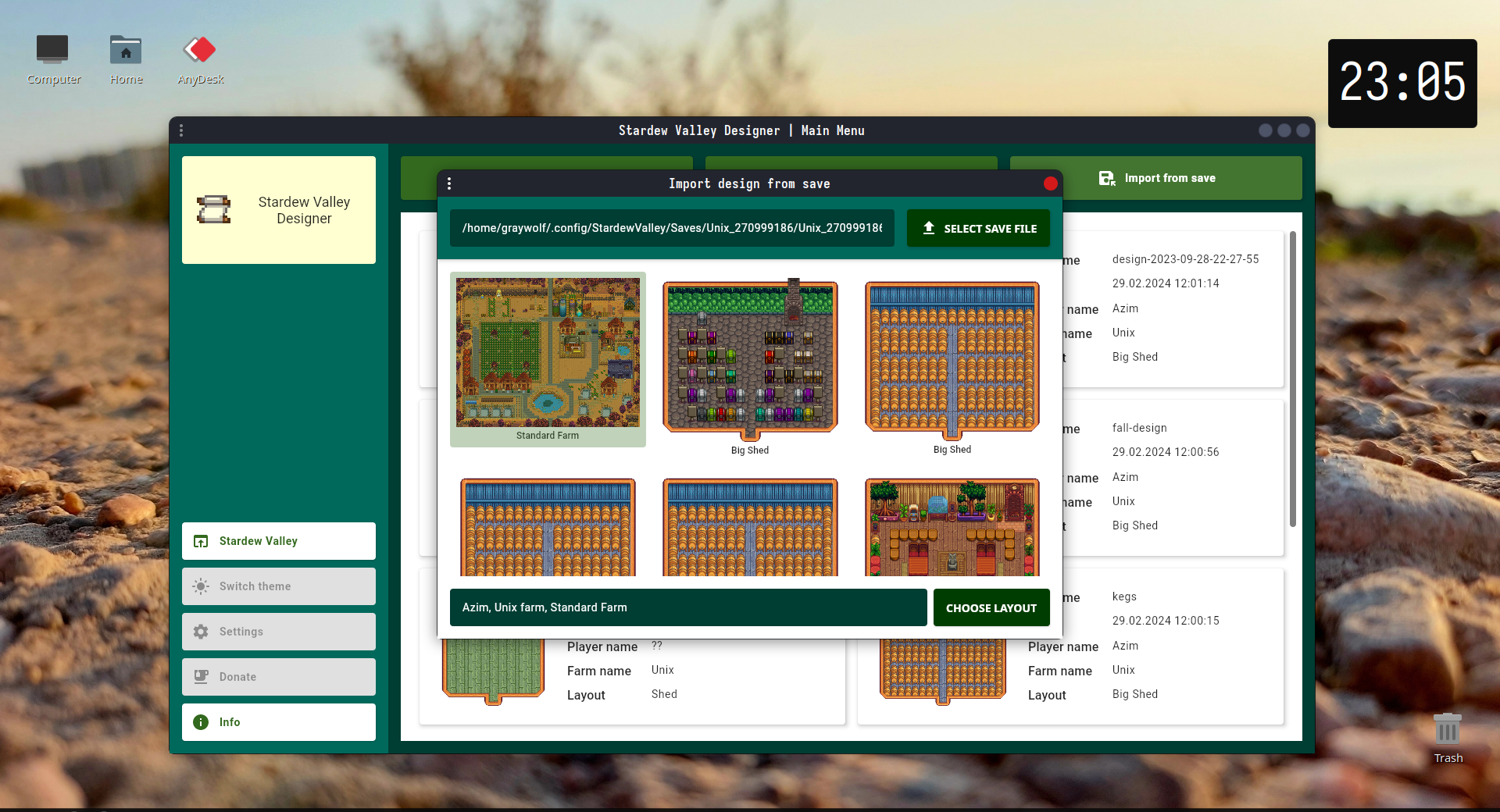Screen dimensions: 1500x812
Task: Click the Import from save disk icon
Action: point(1106,178)
